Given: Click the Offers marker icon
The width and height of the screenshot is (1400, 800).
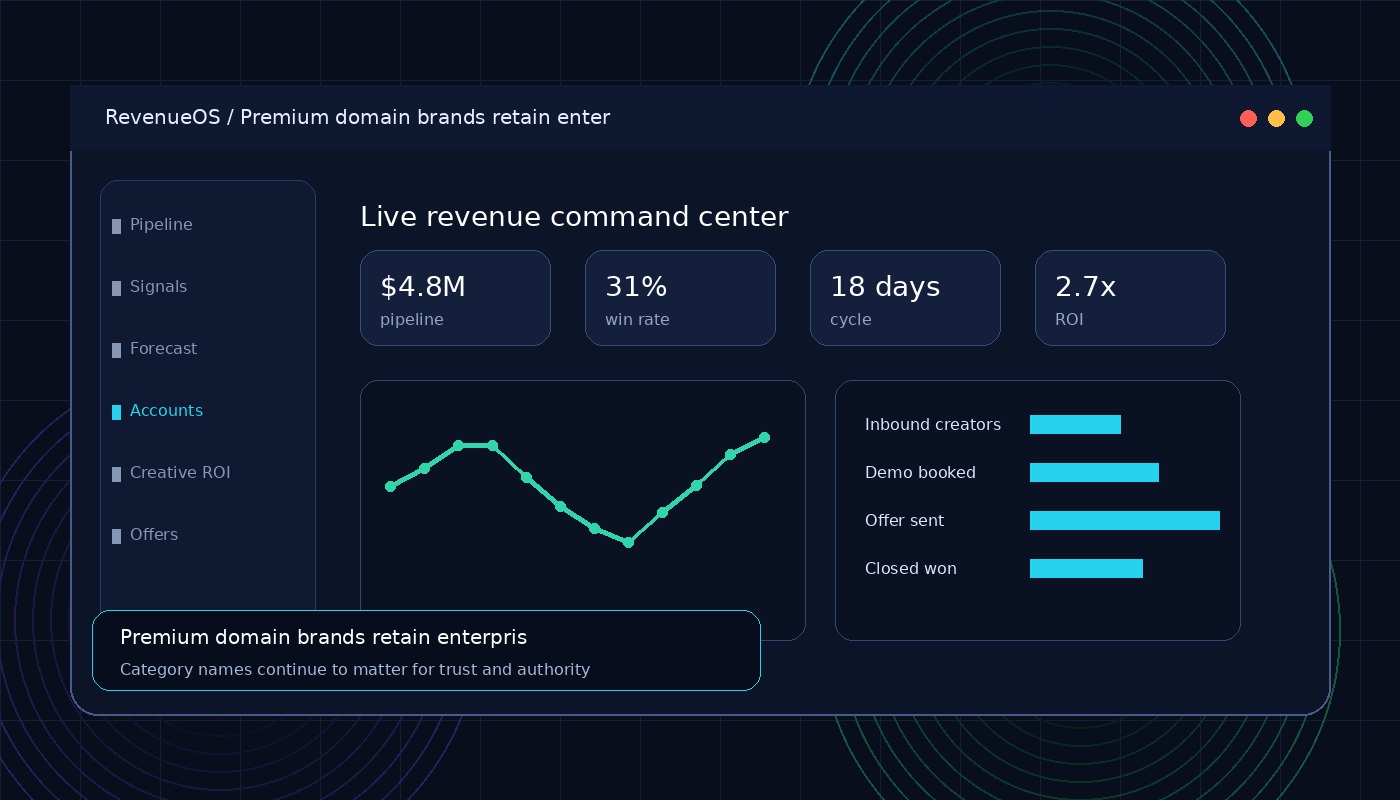Looking at the screenshot, I should [x=116, y=536].
